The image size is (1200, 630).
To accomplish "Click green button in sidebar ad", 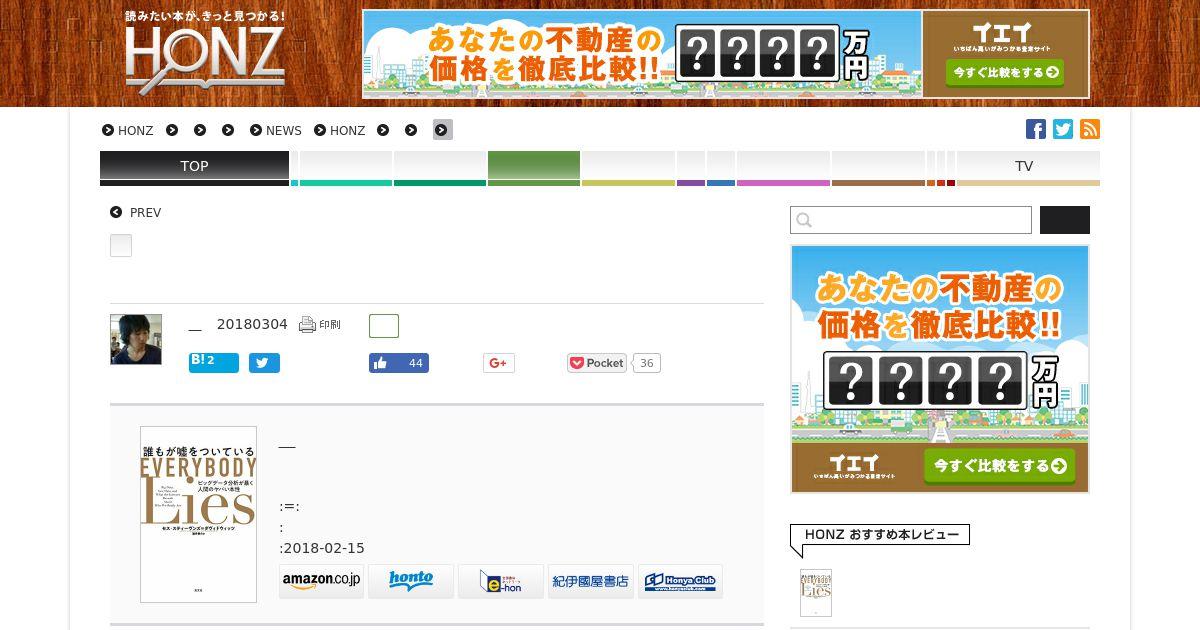I will coord(999,466).
